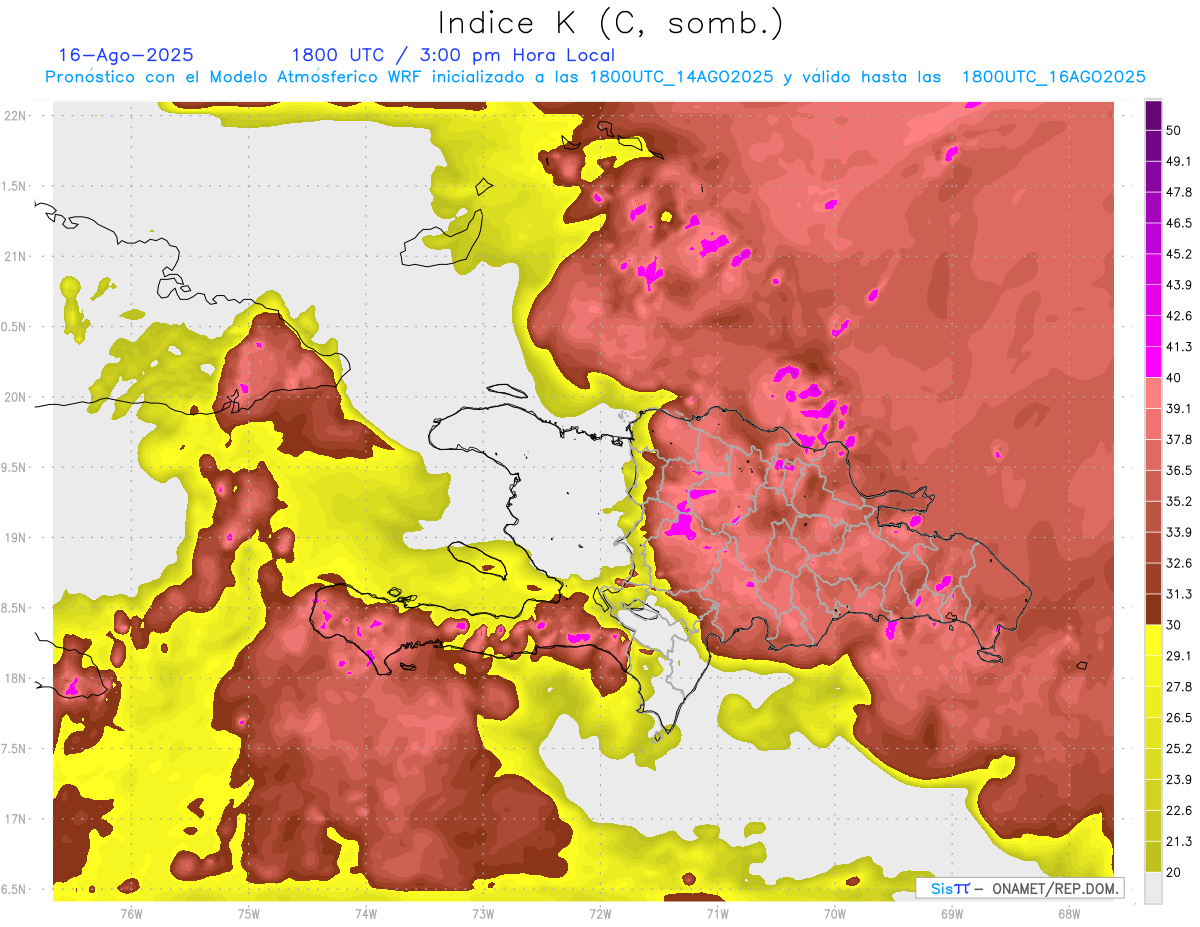Click the latitude label '18N'
The height and width of the screenshot is (927, 1200).
click(x=16, y=679)
